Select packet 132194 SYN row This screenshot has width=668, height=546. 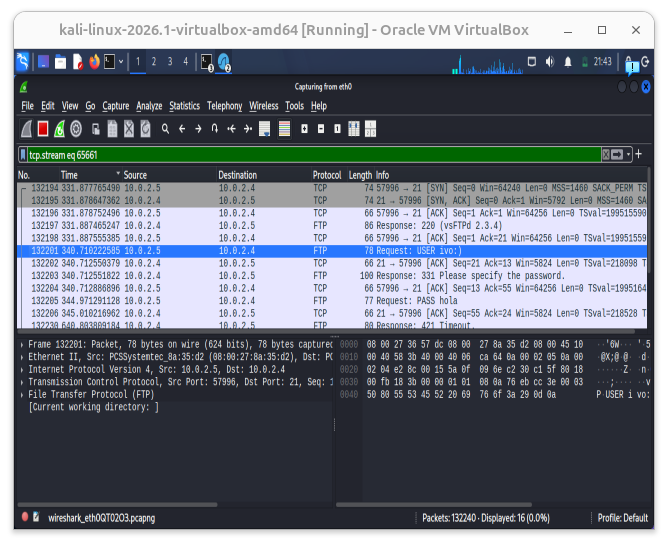coord(332,188)
